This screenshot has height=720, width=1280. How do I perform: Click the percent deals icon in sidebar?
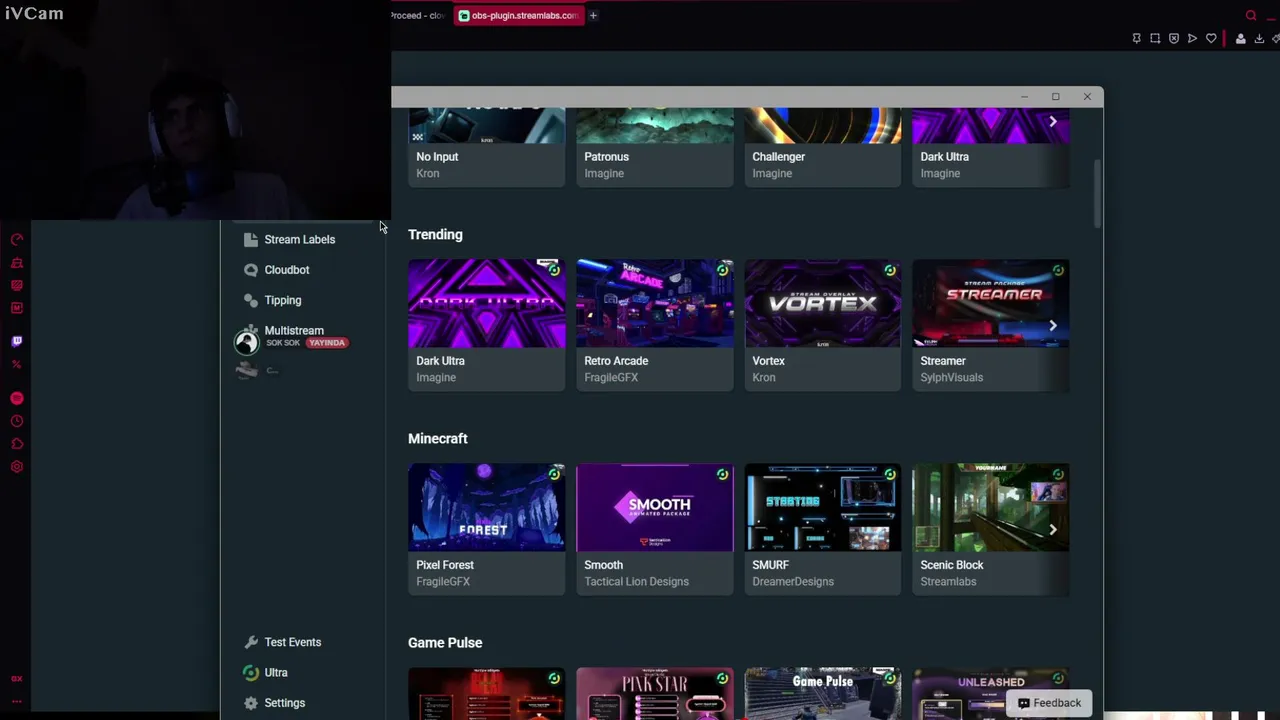tap(17, 364)
